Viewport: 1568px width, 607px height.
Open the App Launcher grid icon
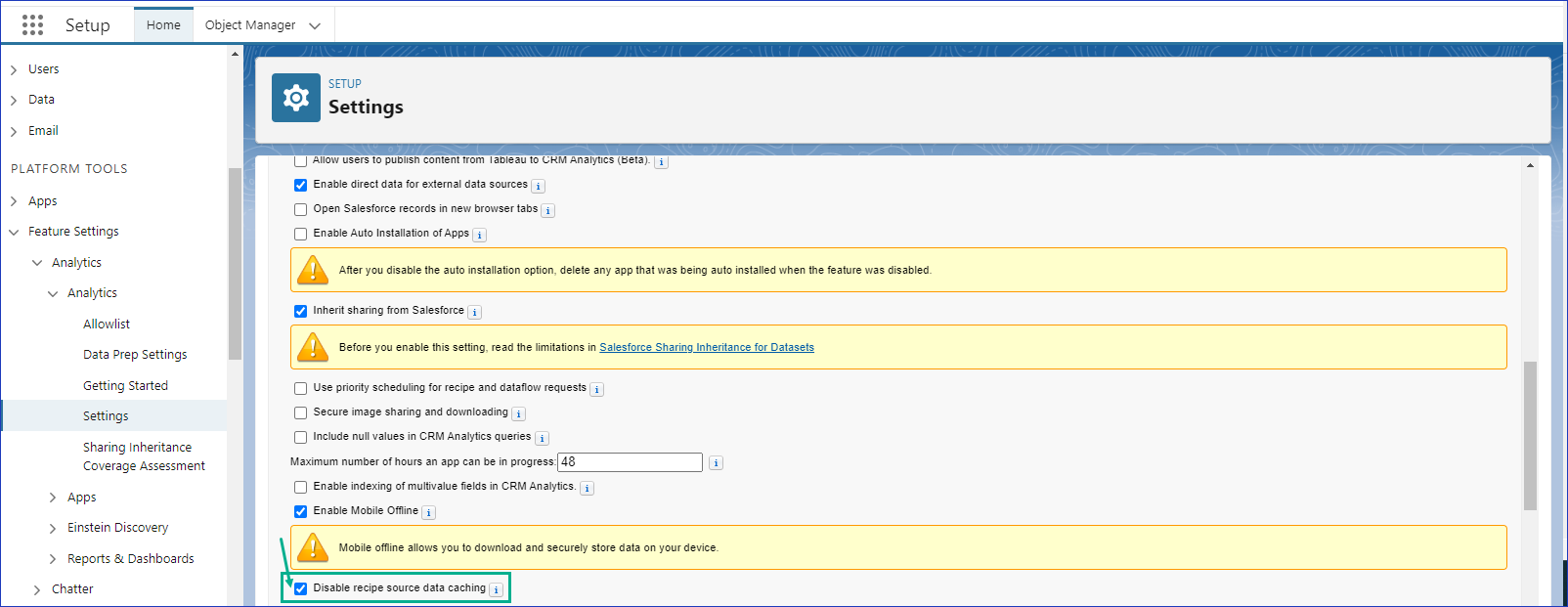[32, 24]
